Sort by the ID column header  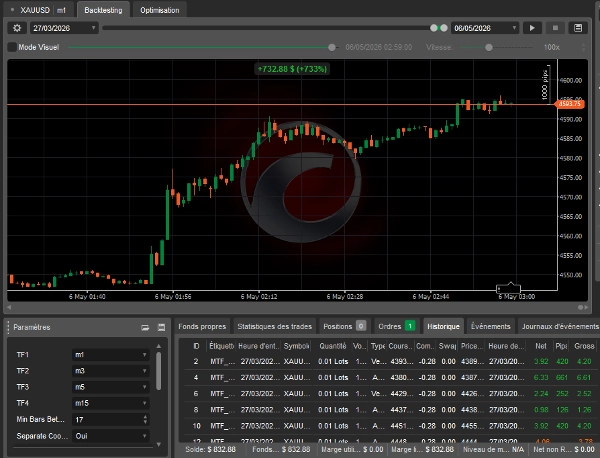pyautogui.click(x=196, y=346)
